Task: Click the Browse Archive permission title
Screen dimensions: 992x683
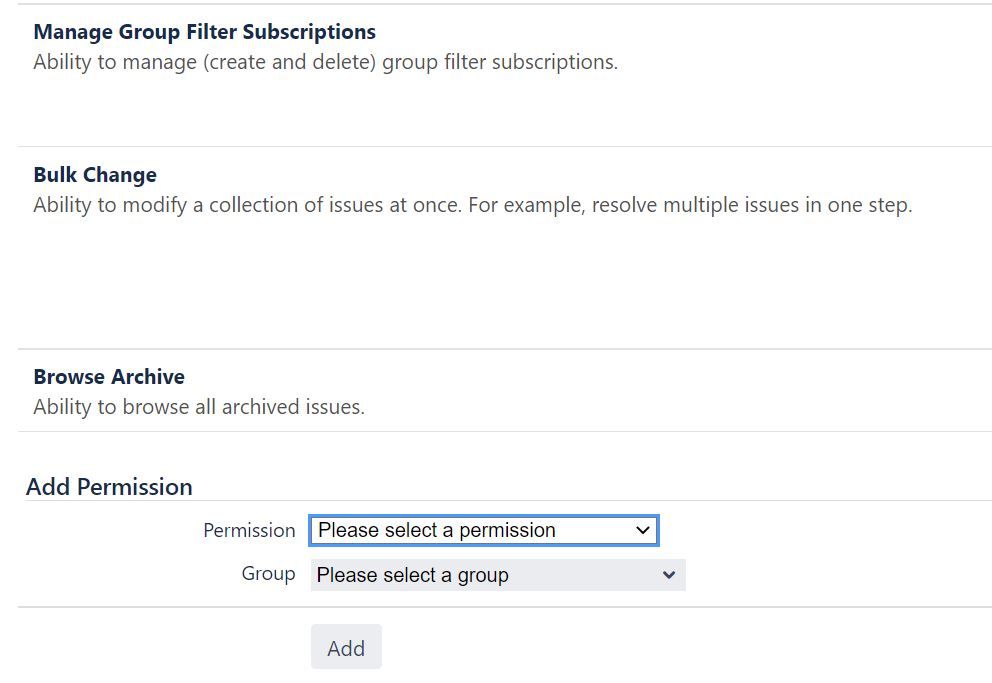Action: point(109,376)
